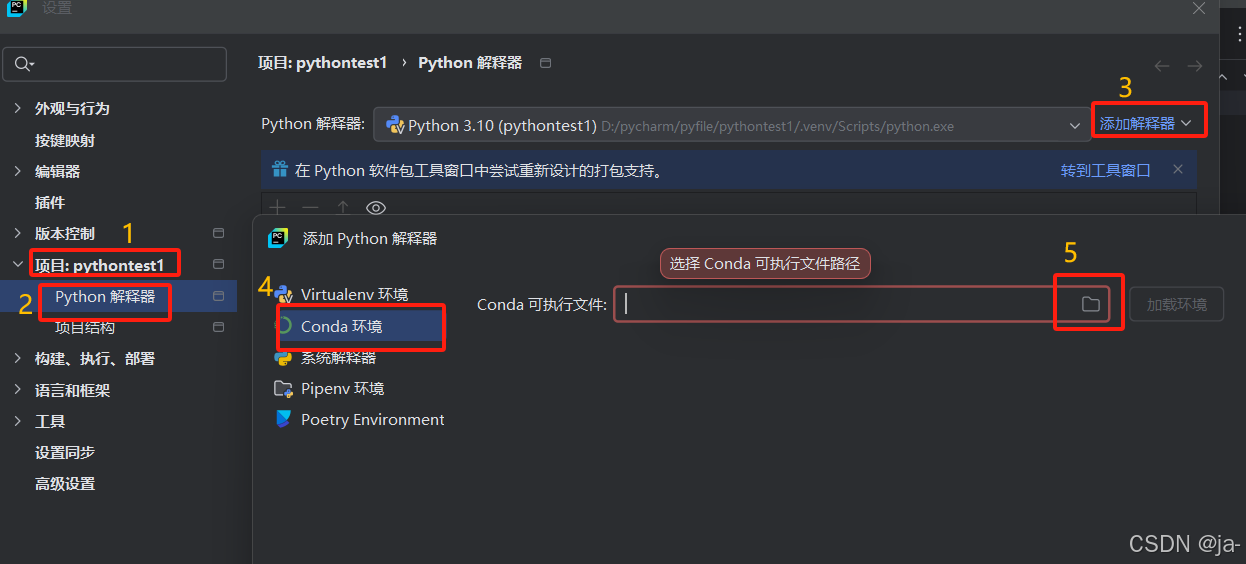The height and width of the screenshot is (564, 1246).
Task: Select Virtualenv 环境 in interpreter dialog
Action: pyautogui.click(x=354, y=294)
